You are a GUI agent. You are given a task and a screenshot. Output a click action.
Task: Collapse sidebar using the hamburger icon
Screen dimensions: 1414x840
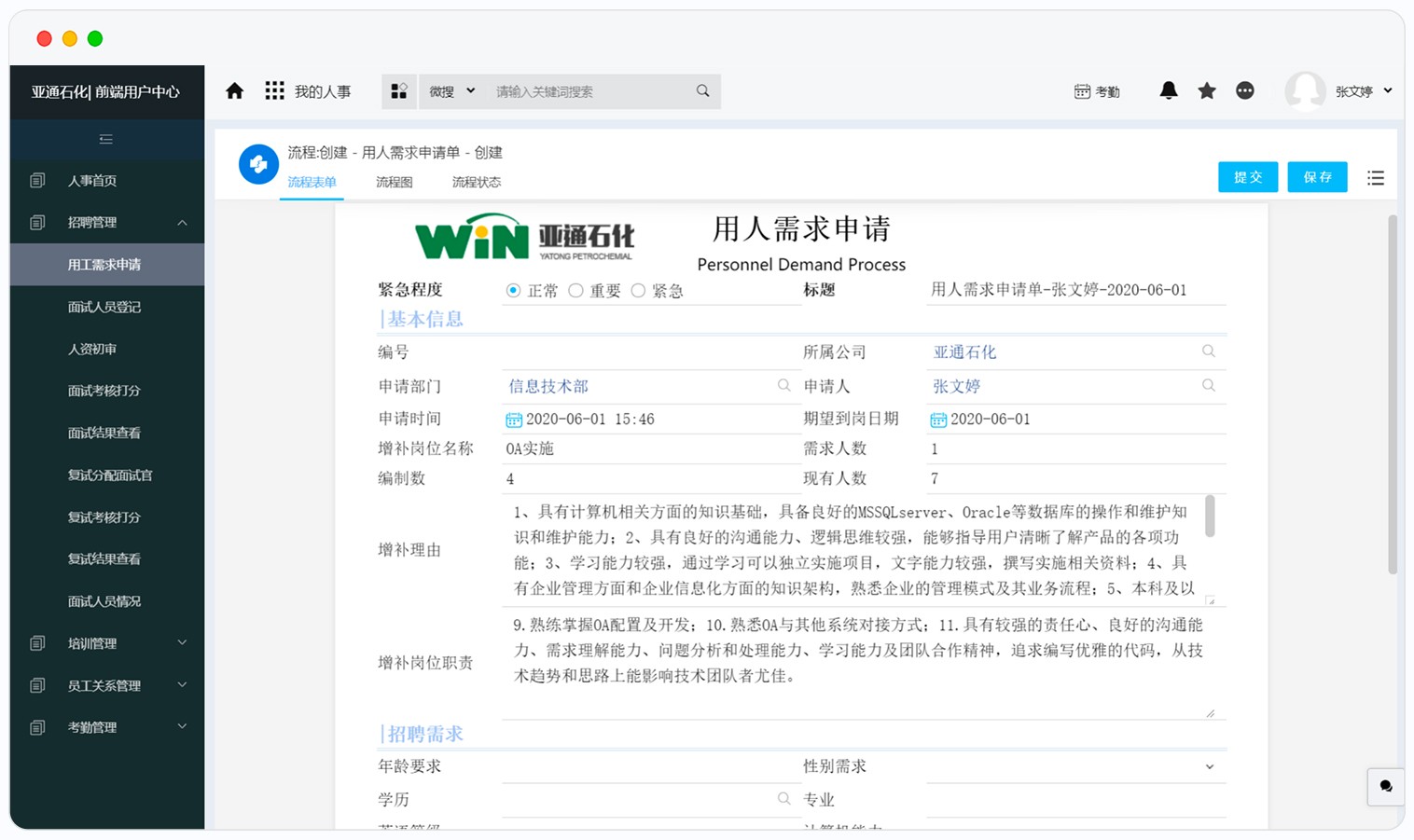[x=106, y=139]
